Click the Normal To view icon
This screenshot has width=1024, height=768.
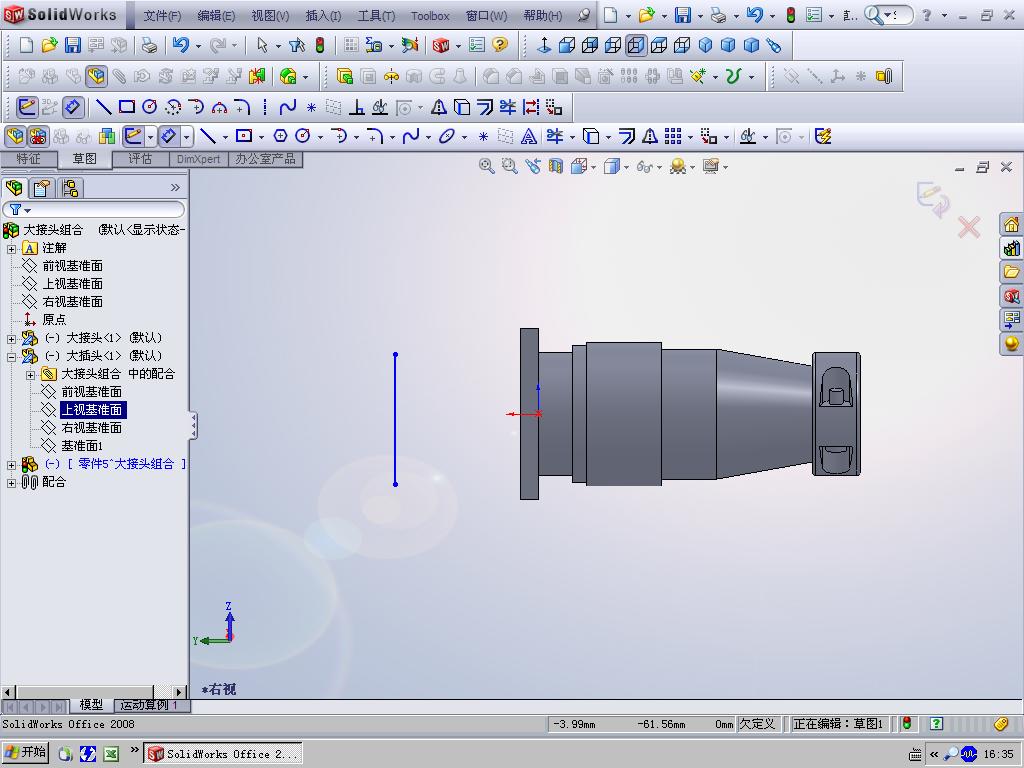pos(544,45)
